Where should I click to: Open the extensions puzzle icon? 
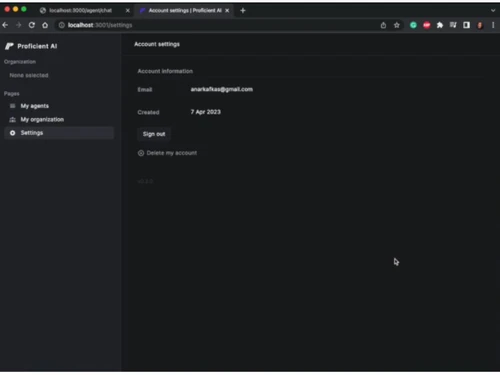coord(440,25)
